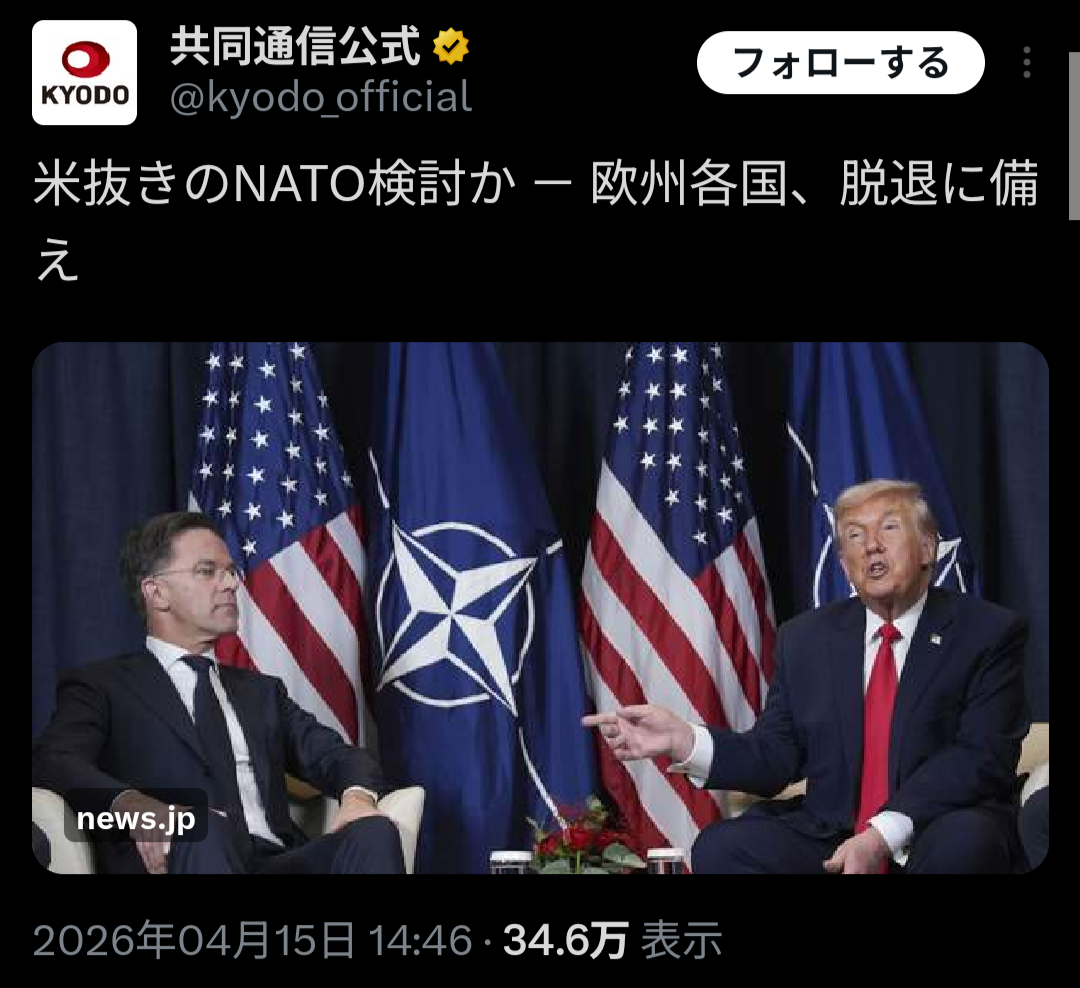The image size is (1080, 988).
Task: Click the pointing hand in the photo
Action: 634,732
